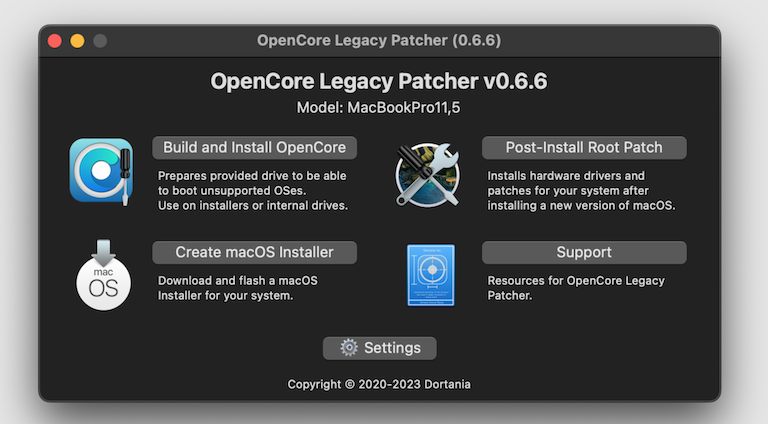Click the blue blueprint Support icon
Screen dimensions: 768x424
click(x=431, y=276)
